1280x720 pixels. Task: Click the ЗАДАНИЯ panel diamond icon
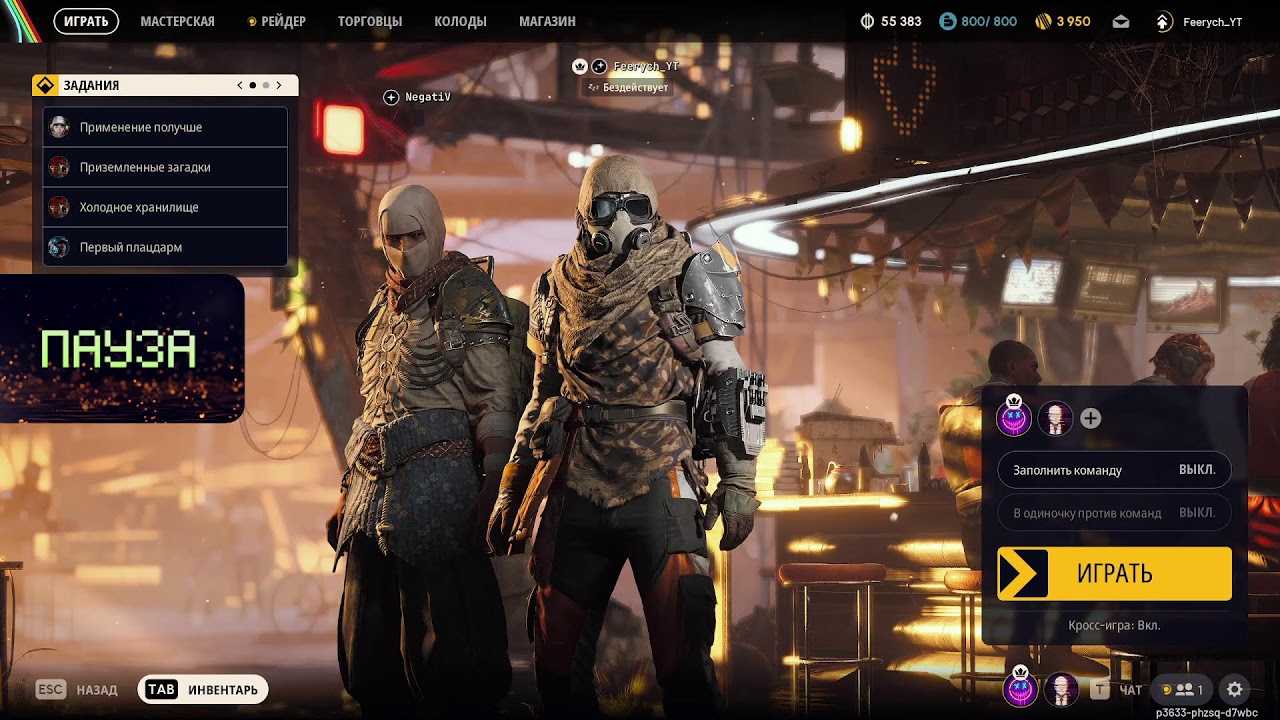pos(45,85)
